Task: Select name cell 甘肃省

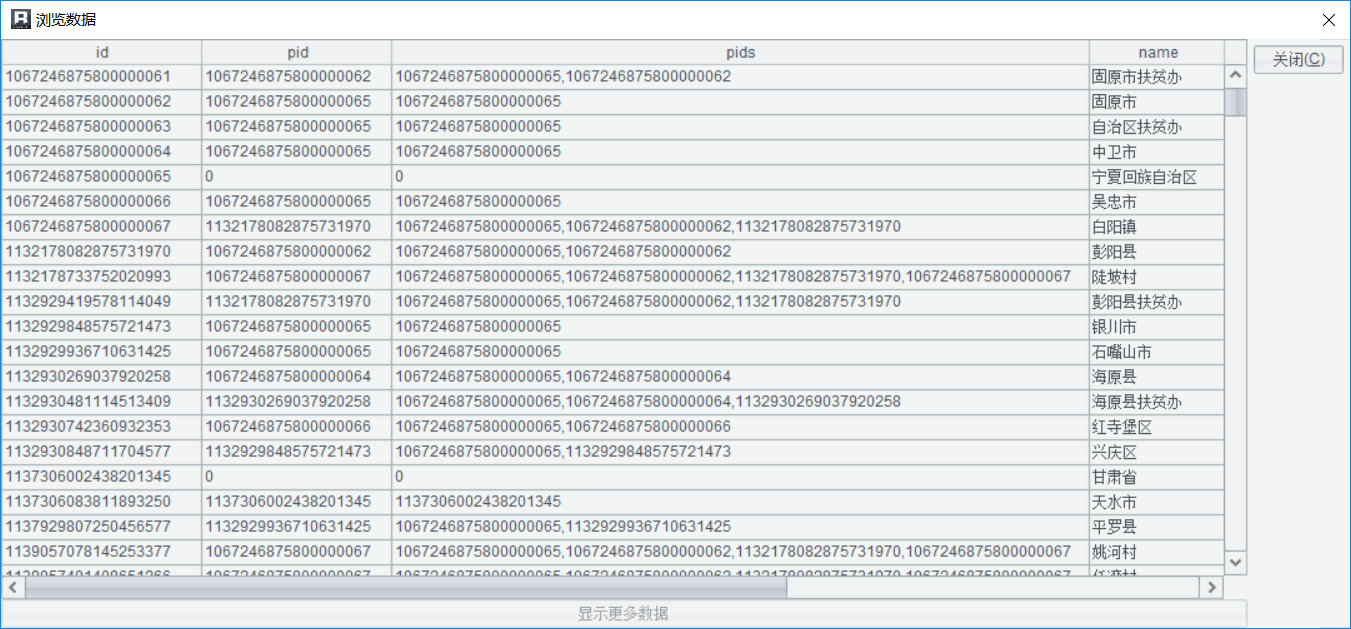Action: point(1157,477)
